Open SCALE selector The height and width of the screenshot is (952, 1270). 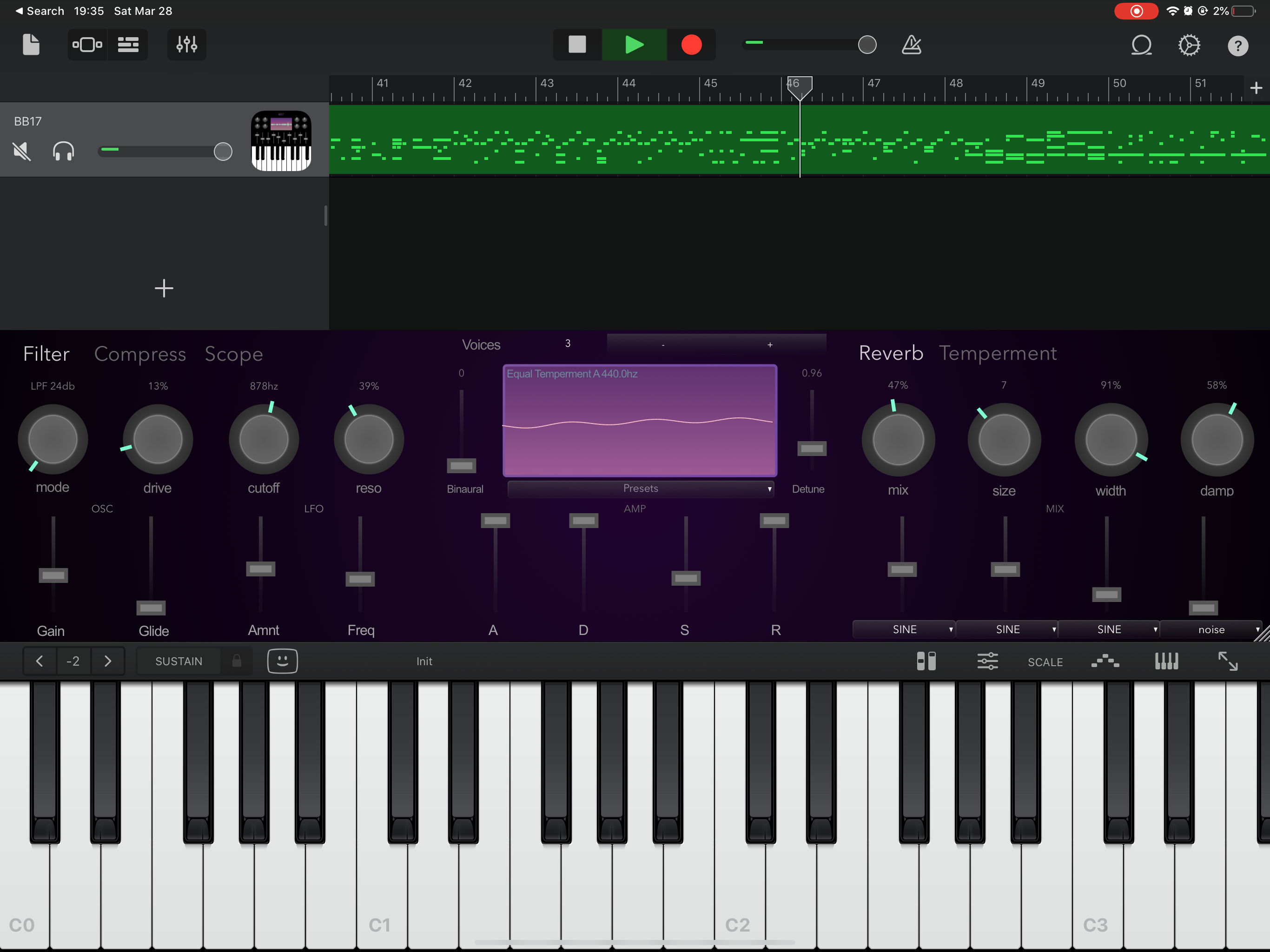(x=1045, y=662)
